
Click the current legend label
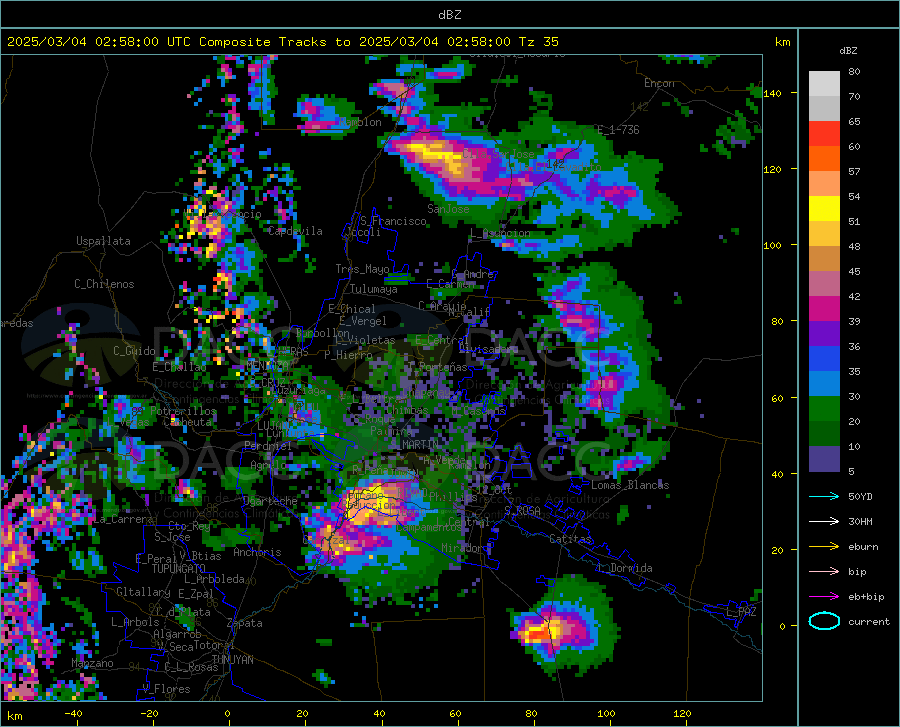(869, 621)
